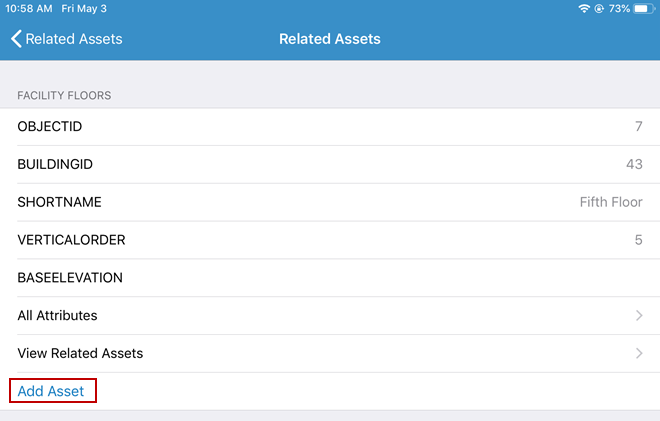Tap the Fifth Floor value
The width and height of the screenshot is (660, 421).
pos(610,202)
